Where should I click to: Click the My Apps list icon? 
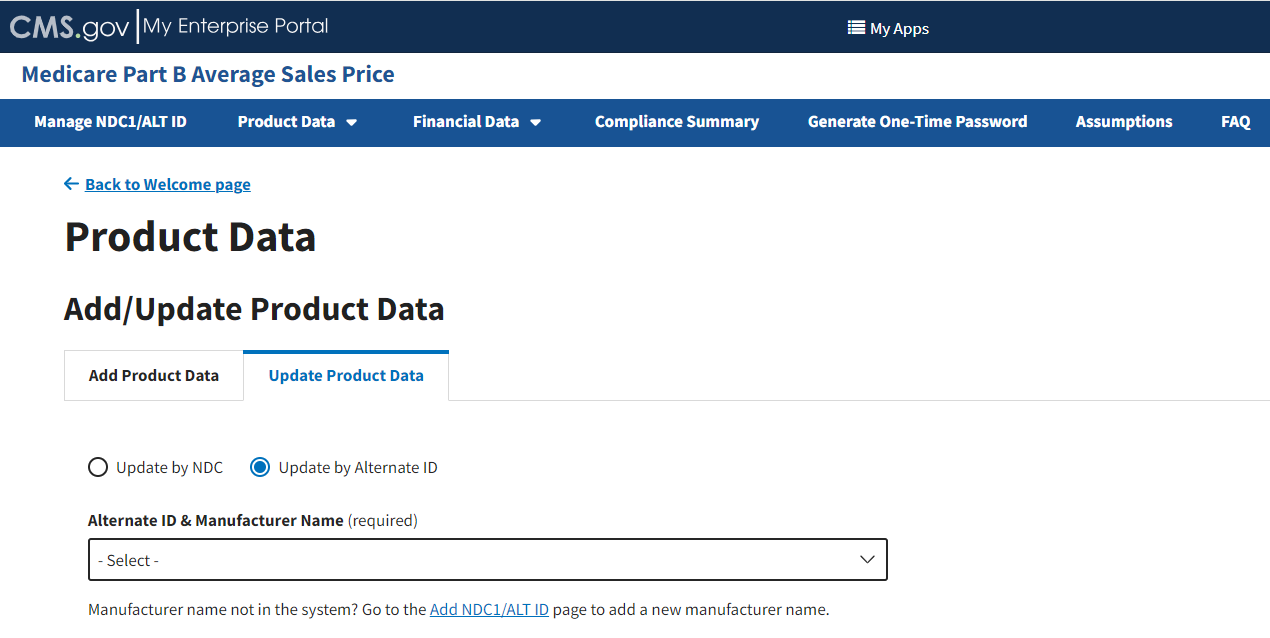pos(856,28)
